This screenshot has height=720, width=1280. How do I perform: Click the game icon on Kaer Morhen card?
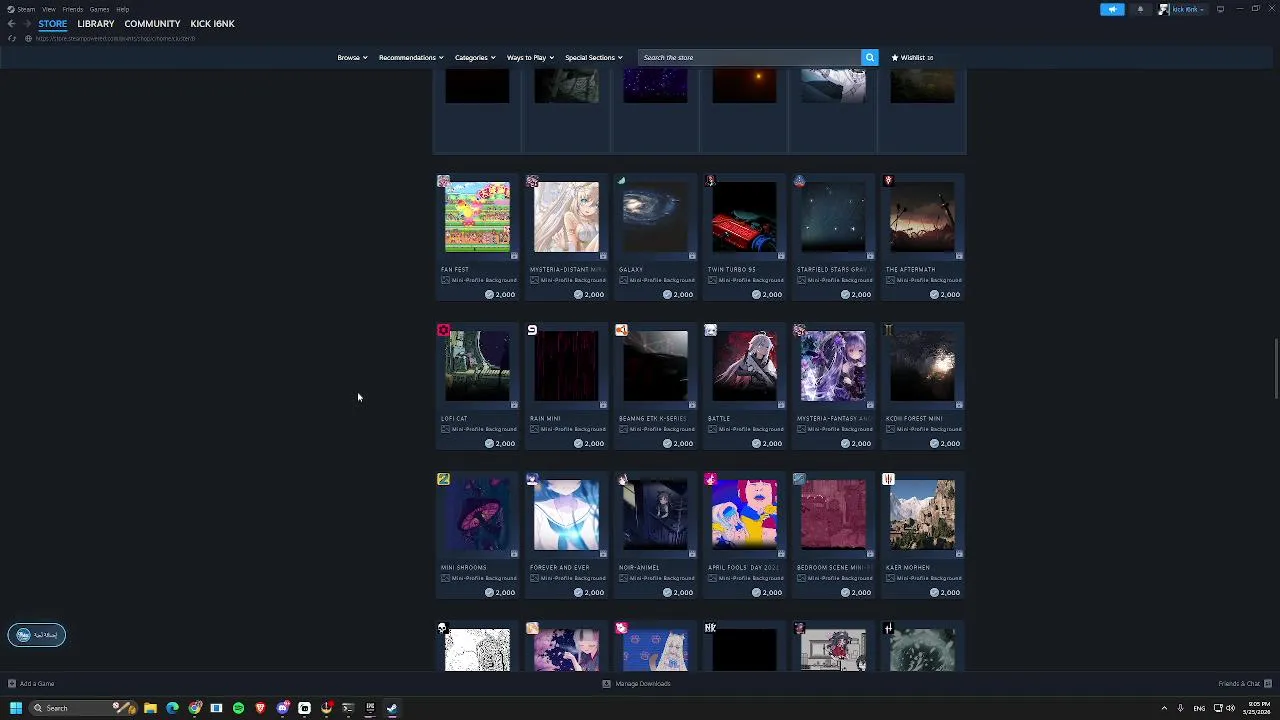tap(888, 479)
